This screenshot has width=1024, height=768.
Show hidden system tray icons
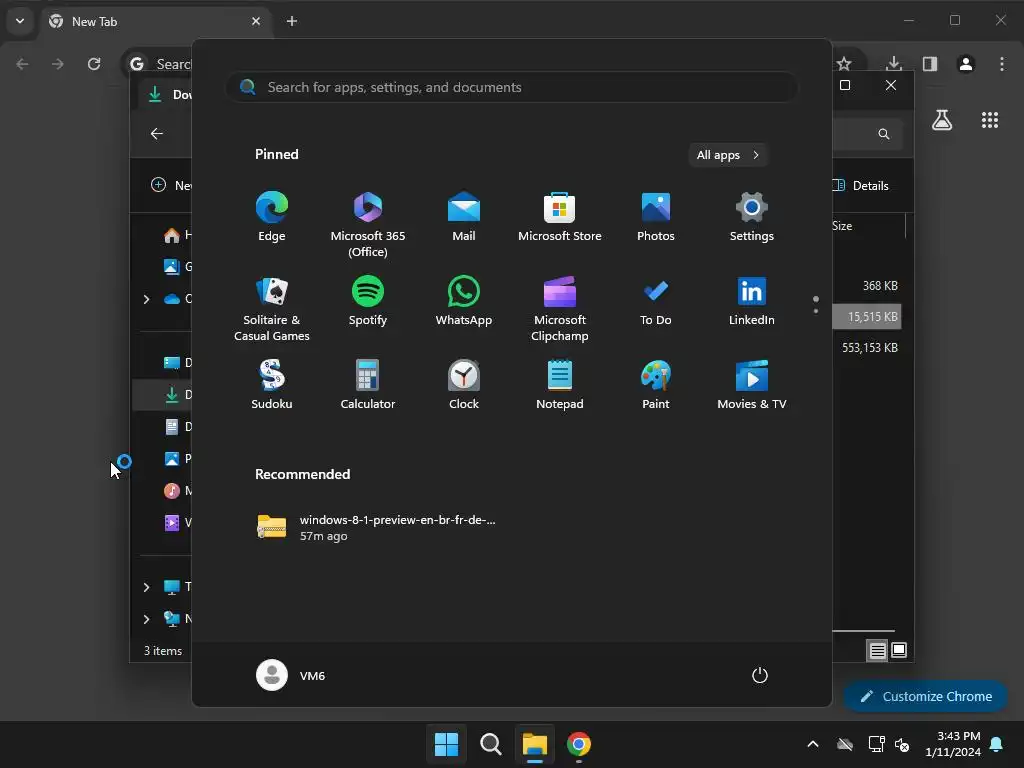[813, 744]
